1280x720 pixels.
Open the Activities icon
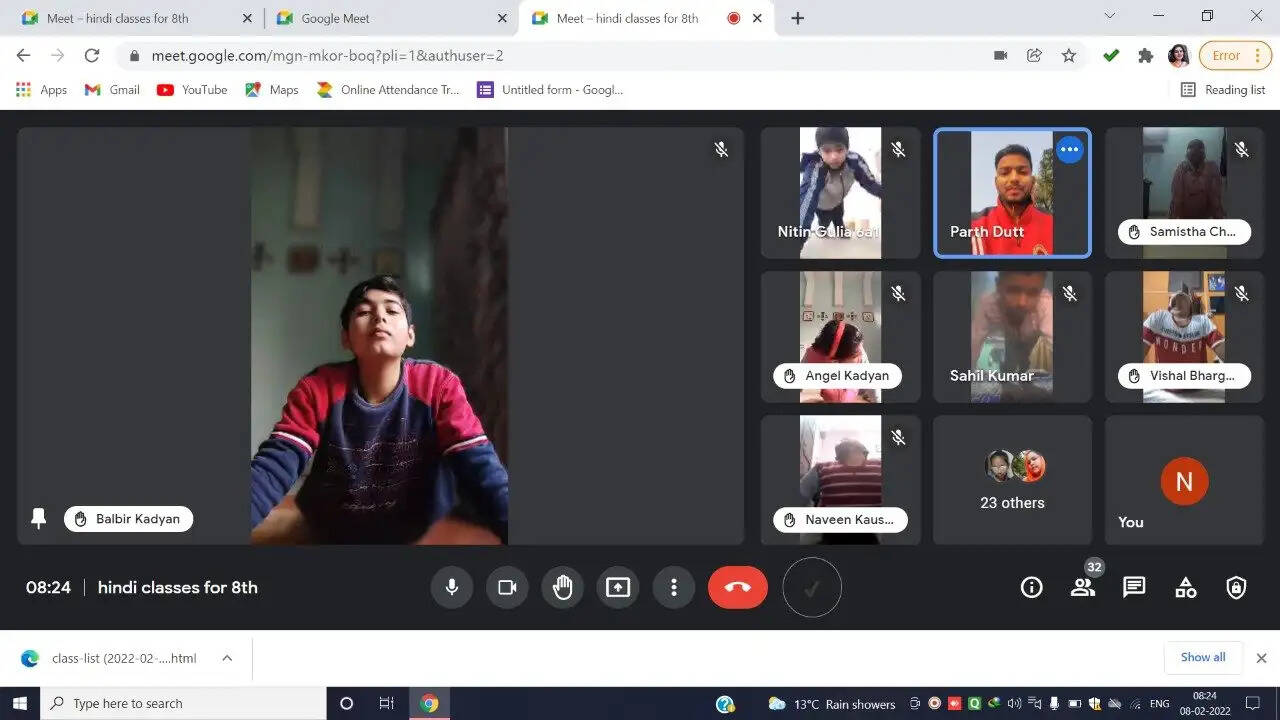click(x=1186, y=587)
